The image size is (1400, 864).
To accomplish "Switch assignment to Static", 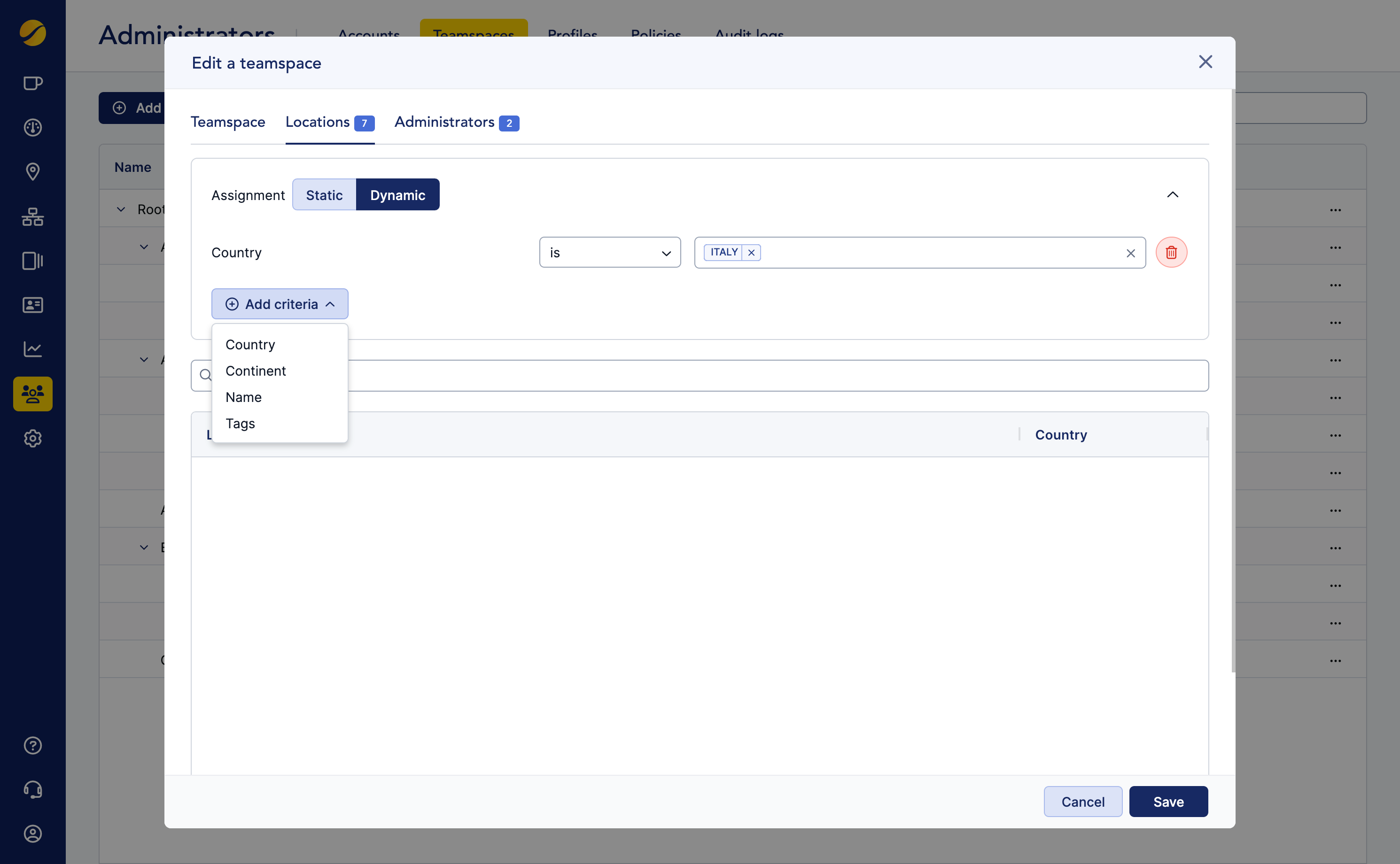I will (x=324, y=194).
